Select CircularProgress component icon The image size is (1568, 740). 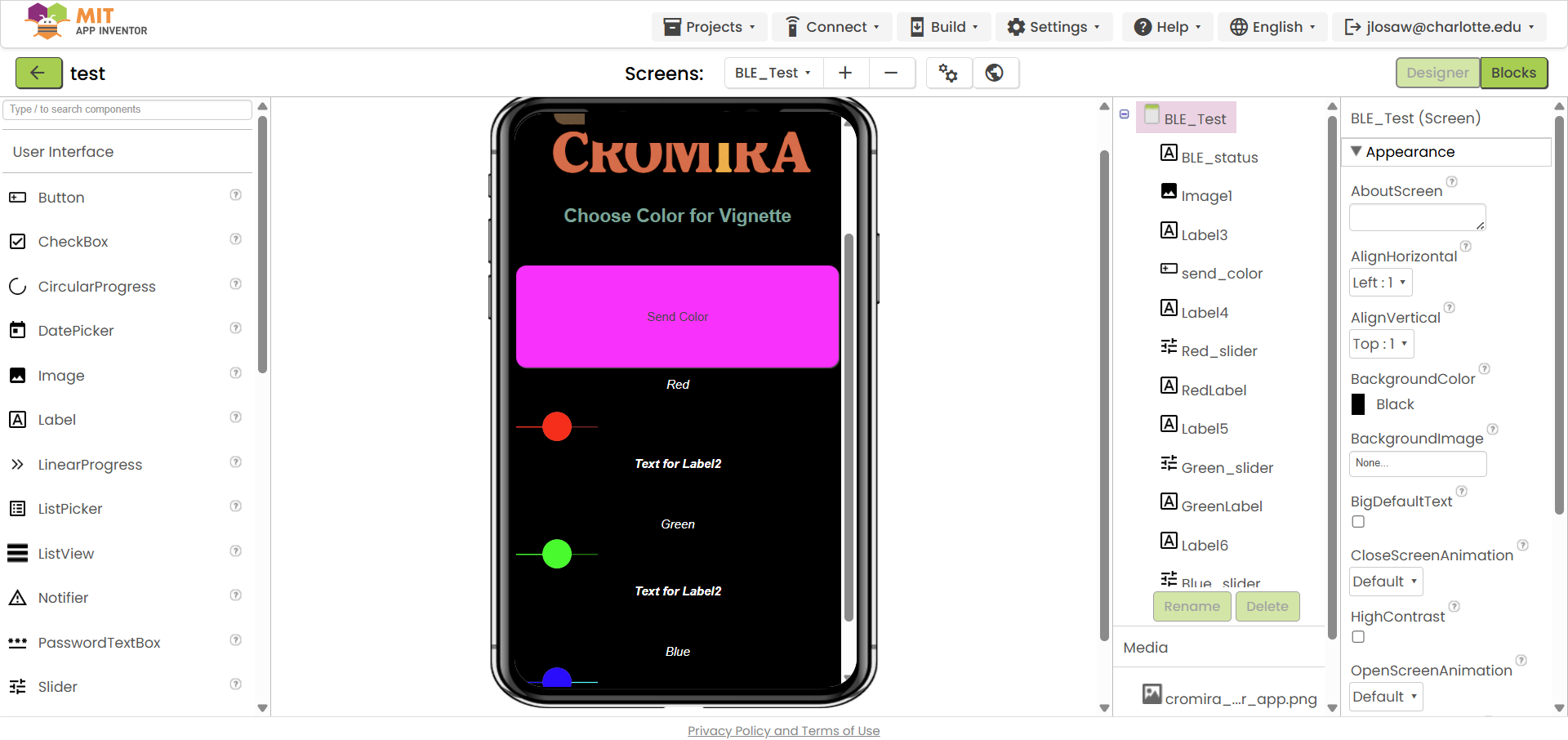(18, 286)
